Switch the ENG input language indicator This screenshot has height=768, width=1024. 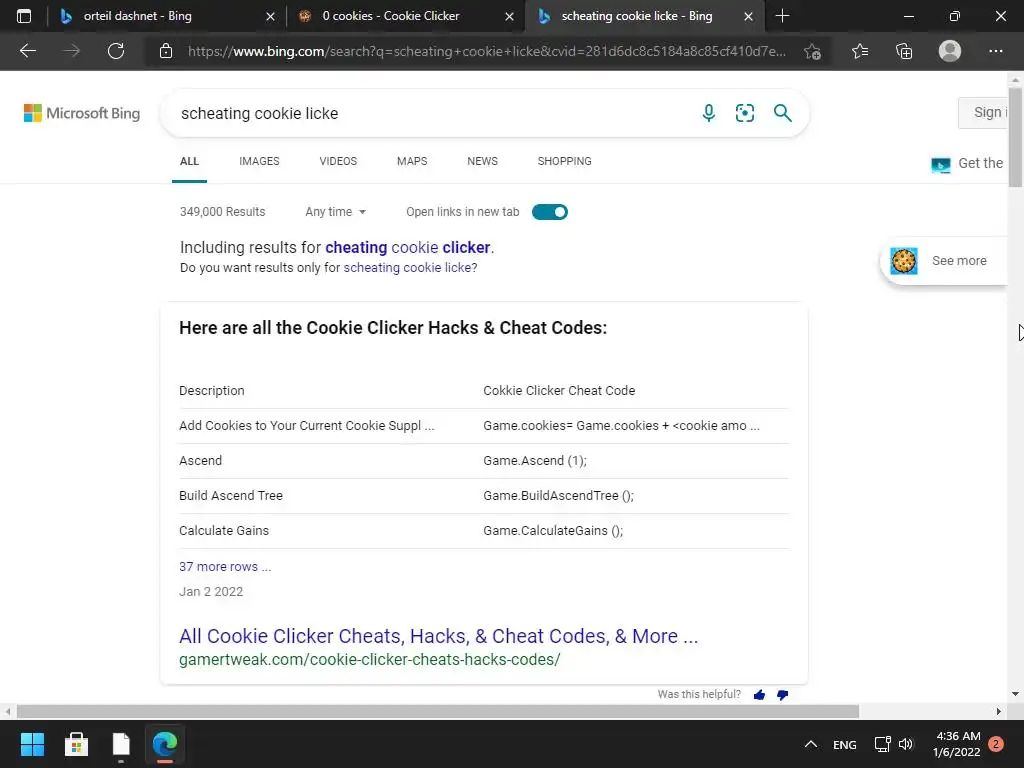point(844,744)
